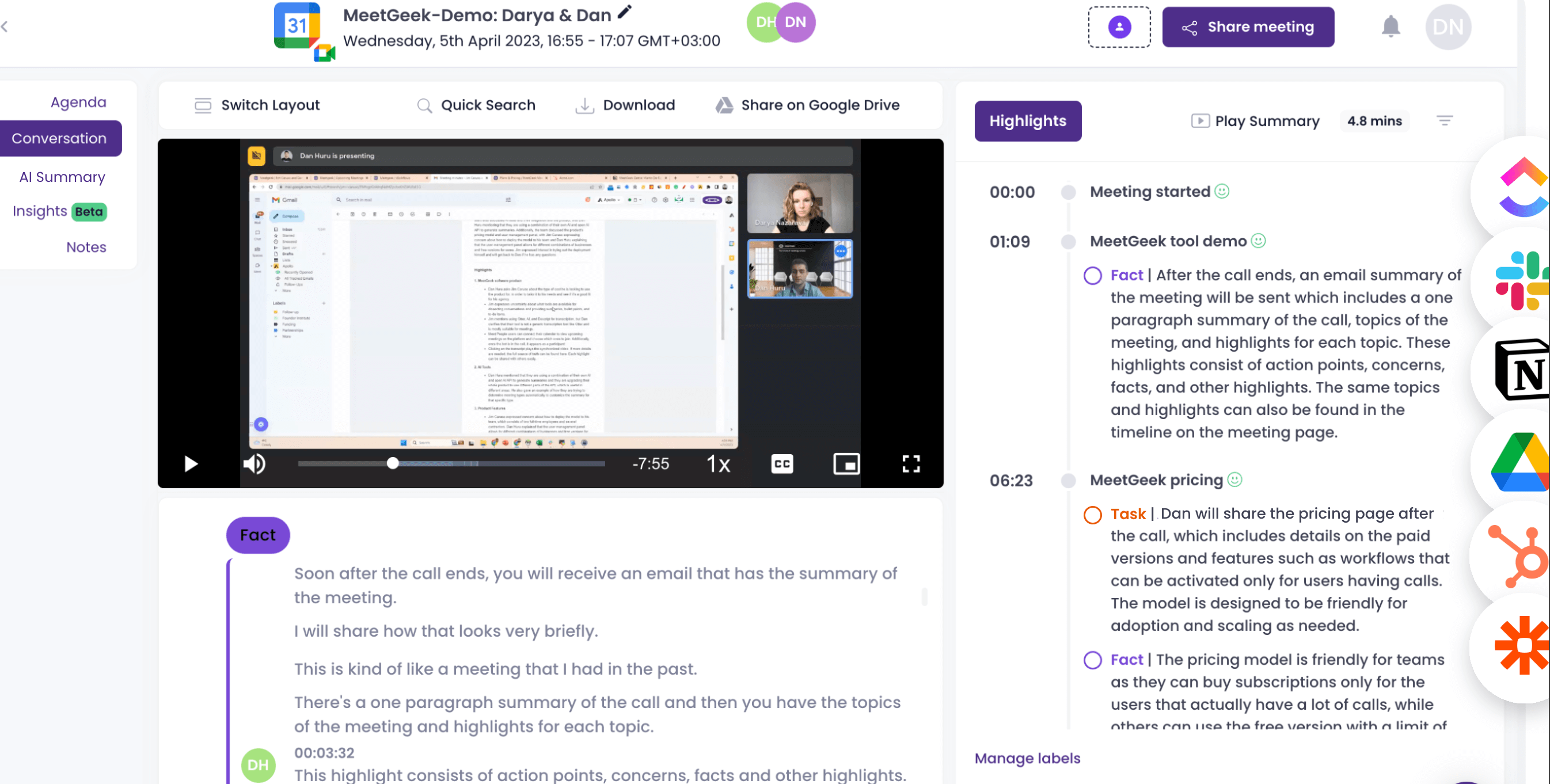Check the Task highlight circle under MeetGeek pricing
The width and height of the screenshot is (1550, 784).
coord(1093,515)
